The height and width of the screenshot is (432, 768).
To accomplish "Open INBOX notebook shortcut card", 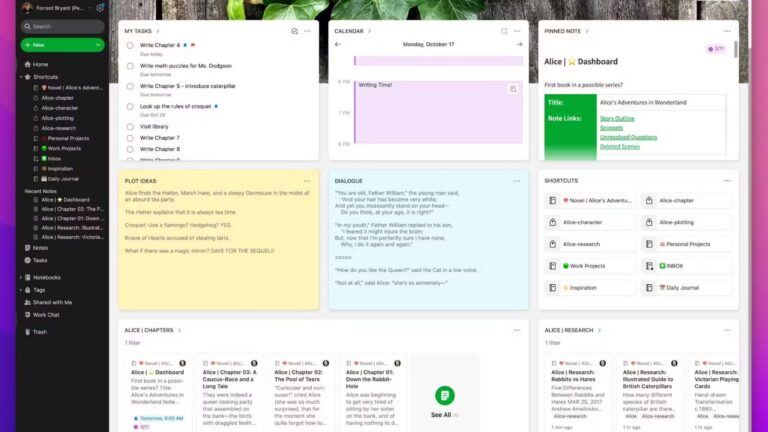I will [687, 266].
